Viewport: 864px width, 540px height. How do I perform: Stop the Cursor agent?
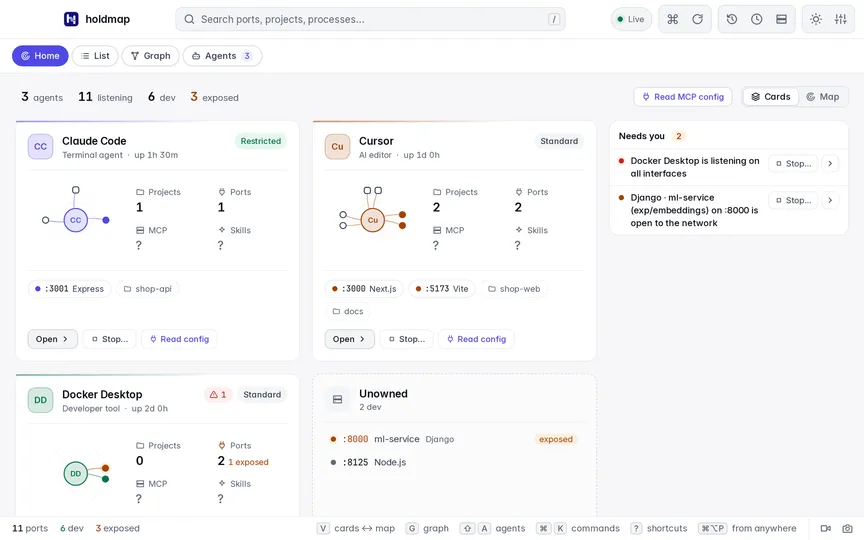tap(407, 339)
